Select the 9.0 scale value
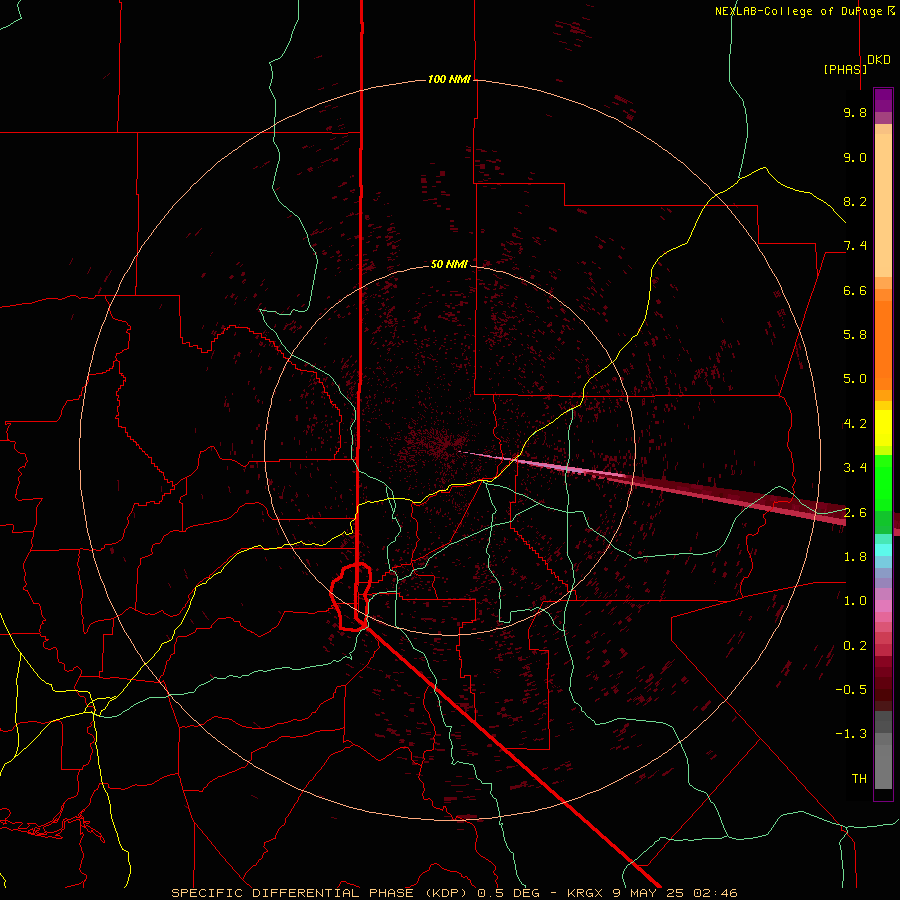 [x=855, y=157]
